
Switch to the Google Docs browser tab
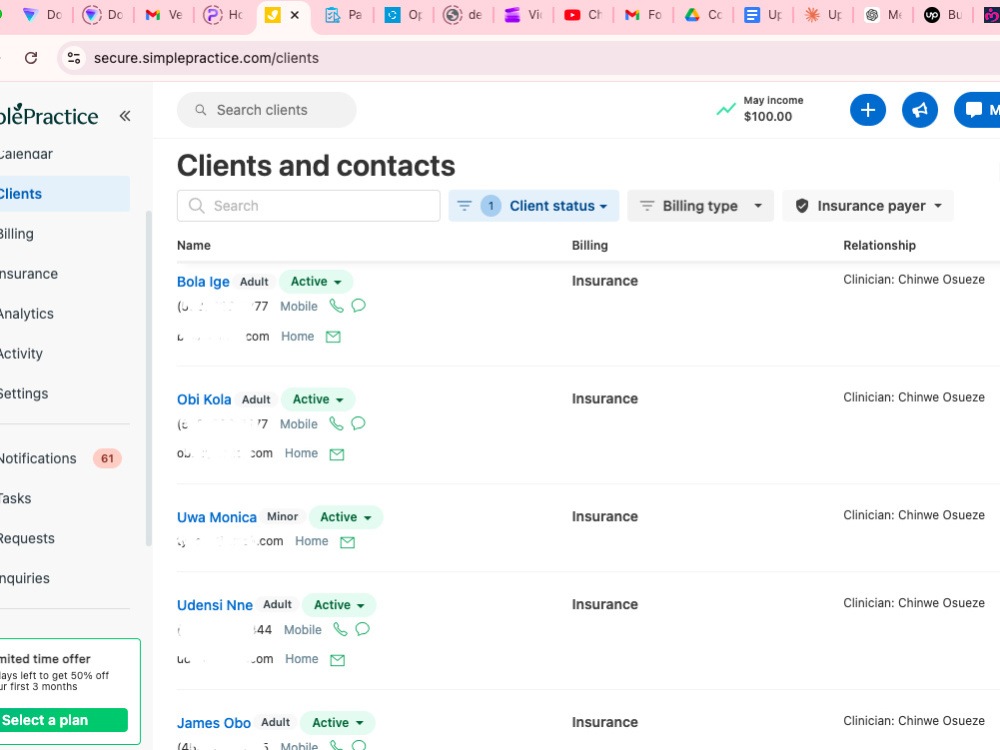[x=763, y=15]
